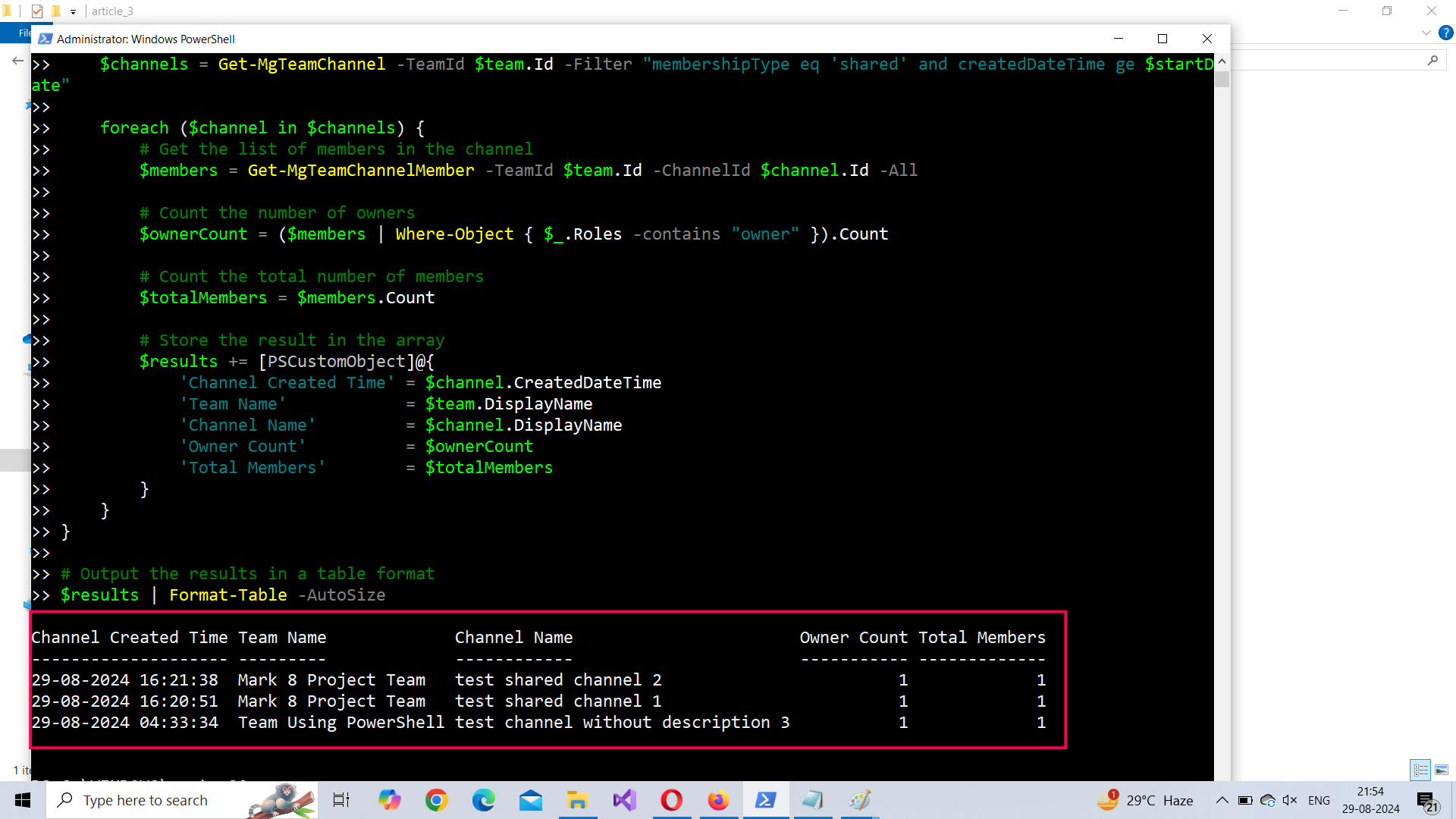Image resolution: width=1456 pixels, height=819 pixels.
Task: Click the File Explorer back arrow button
Action: click(x=17, y=61)
